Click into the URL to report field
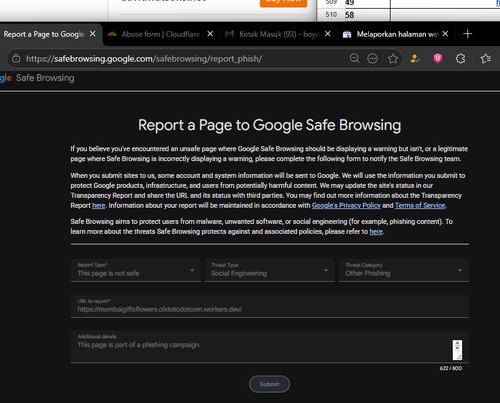 coord(270,306)
